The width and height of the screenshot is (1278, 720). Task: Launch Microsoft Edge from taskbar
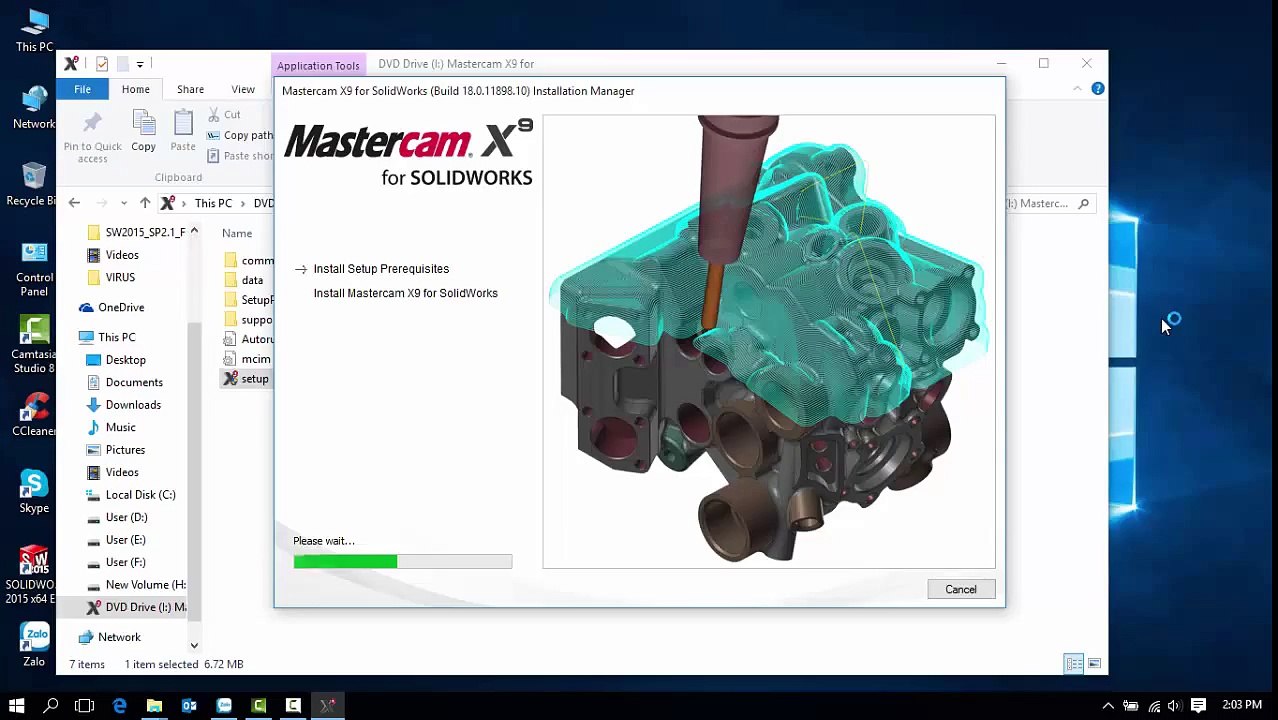click(x=120, y=705)
